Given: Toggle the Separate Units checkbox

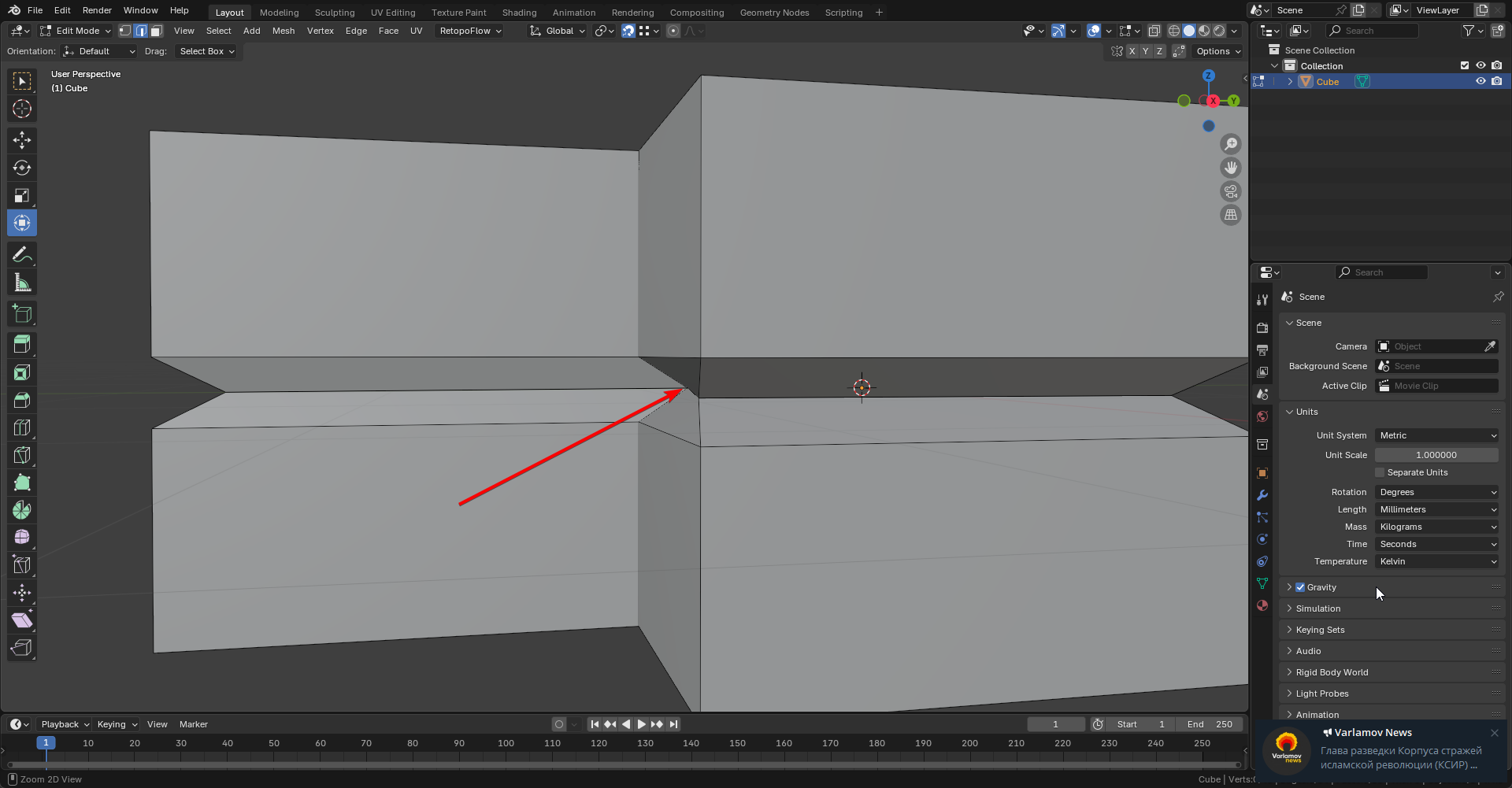Looking at the screenshot, I should [1380, 472].
